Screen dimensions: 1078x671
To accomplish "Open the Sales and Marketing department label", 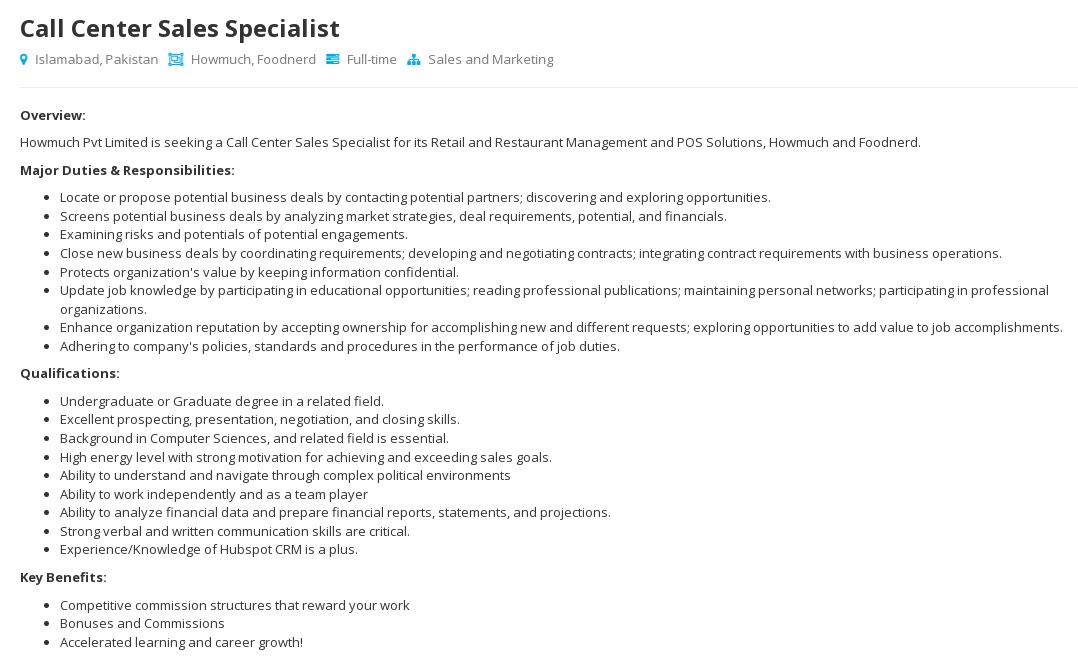I will tap(490, 60).
